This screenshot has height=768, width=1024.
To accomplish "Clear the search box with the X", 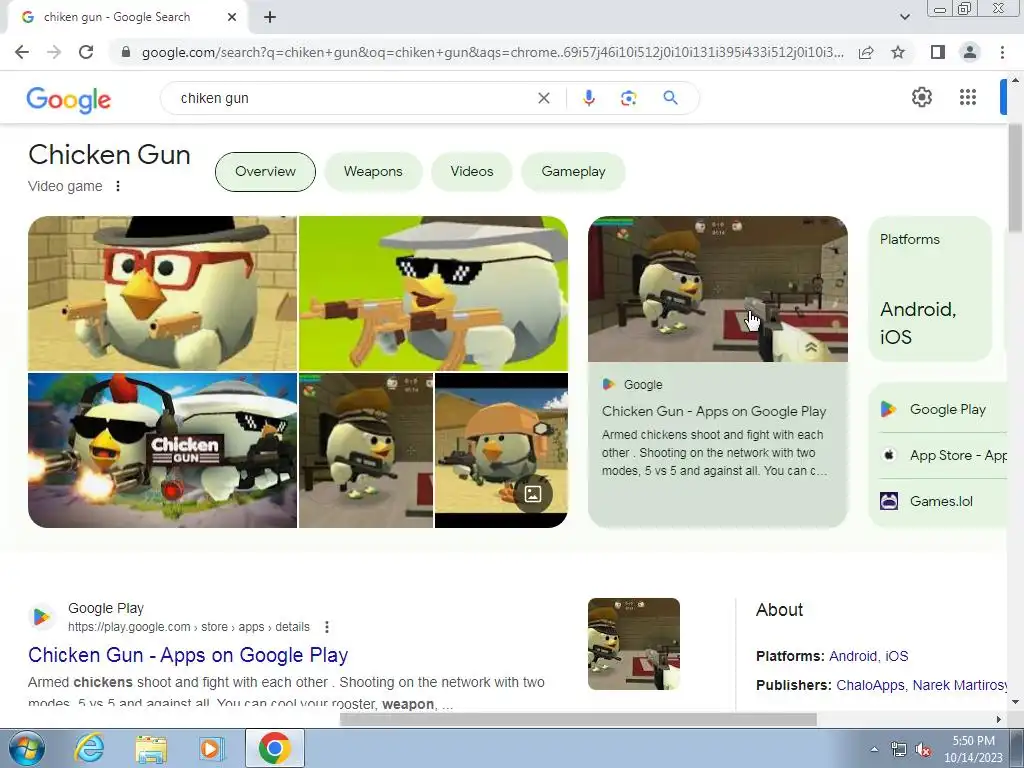I will click(543, 98).
